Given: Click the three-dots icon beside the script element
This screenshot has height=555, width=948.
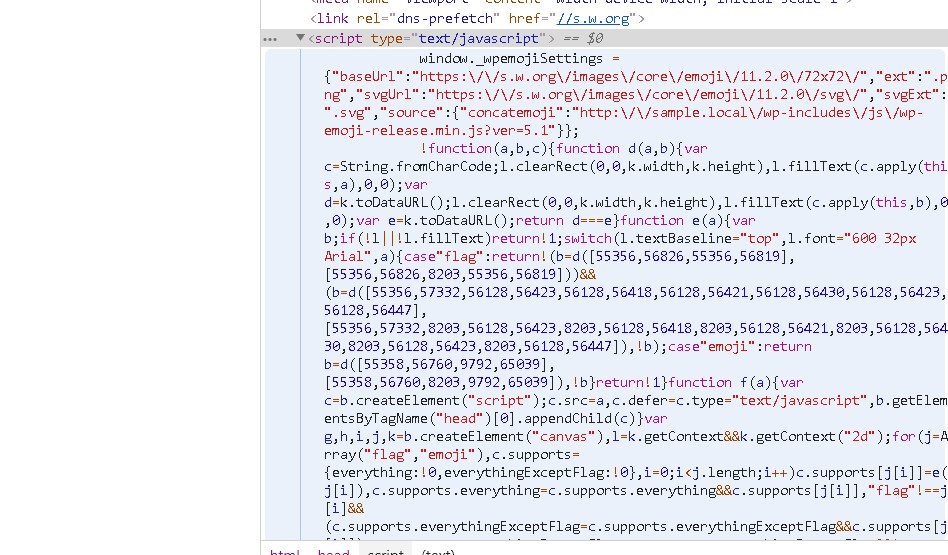Looking at the screenshot, I should pos(270,39).
